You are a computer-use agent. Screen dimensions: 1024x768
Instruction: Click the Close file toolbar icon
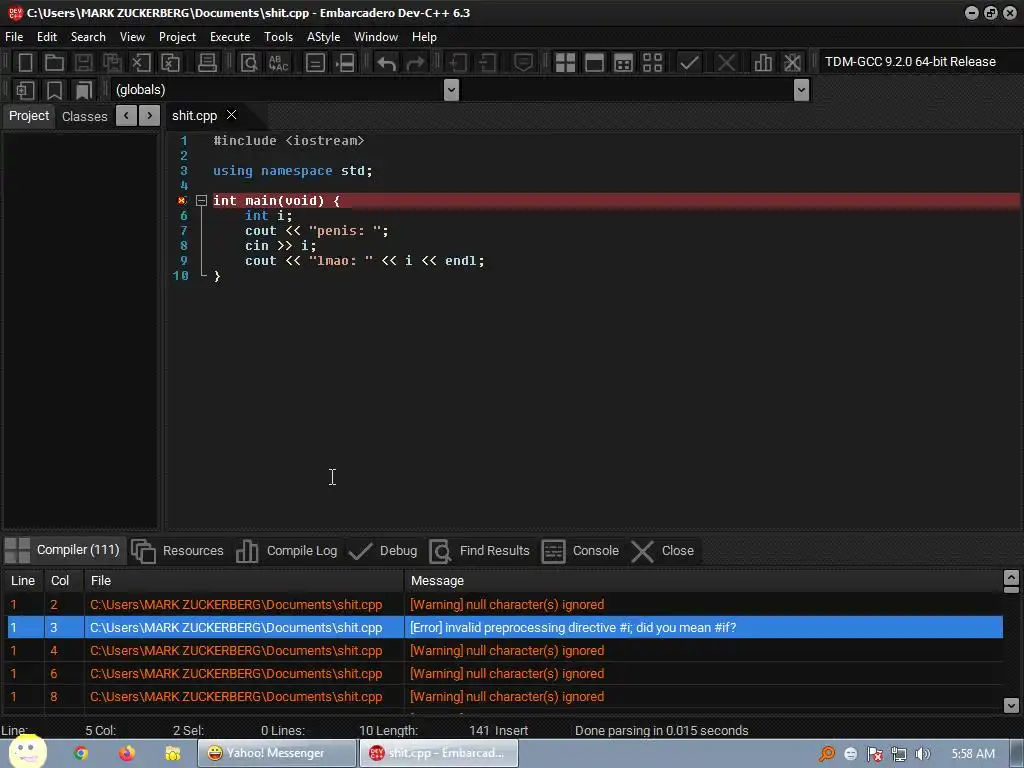pyautogui.click(x=141, y=63)
